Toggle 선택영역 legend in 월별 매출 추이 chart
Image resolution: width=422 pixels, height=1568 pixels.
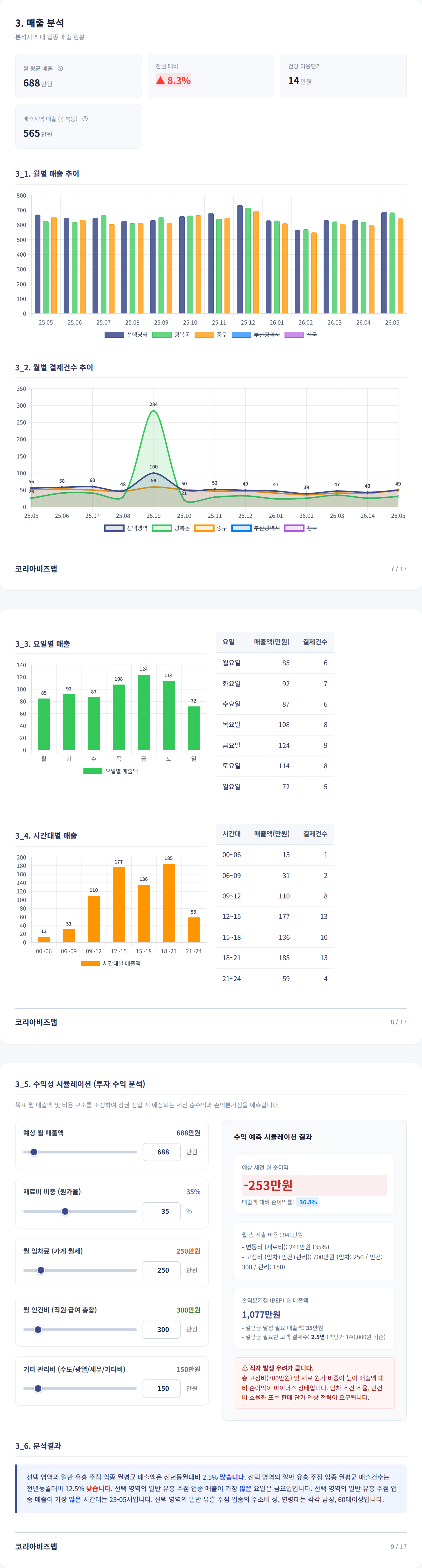126,335
